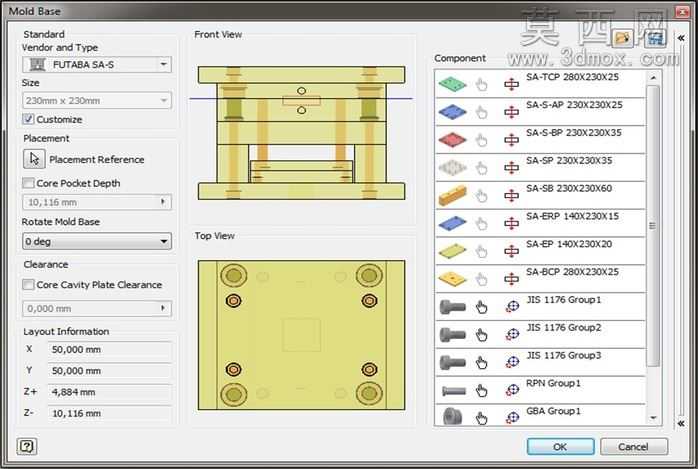
Task: Uncheck the Customize checkbox
Action: (28, 119)
